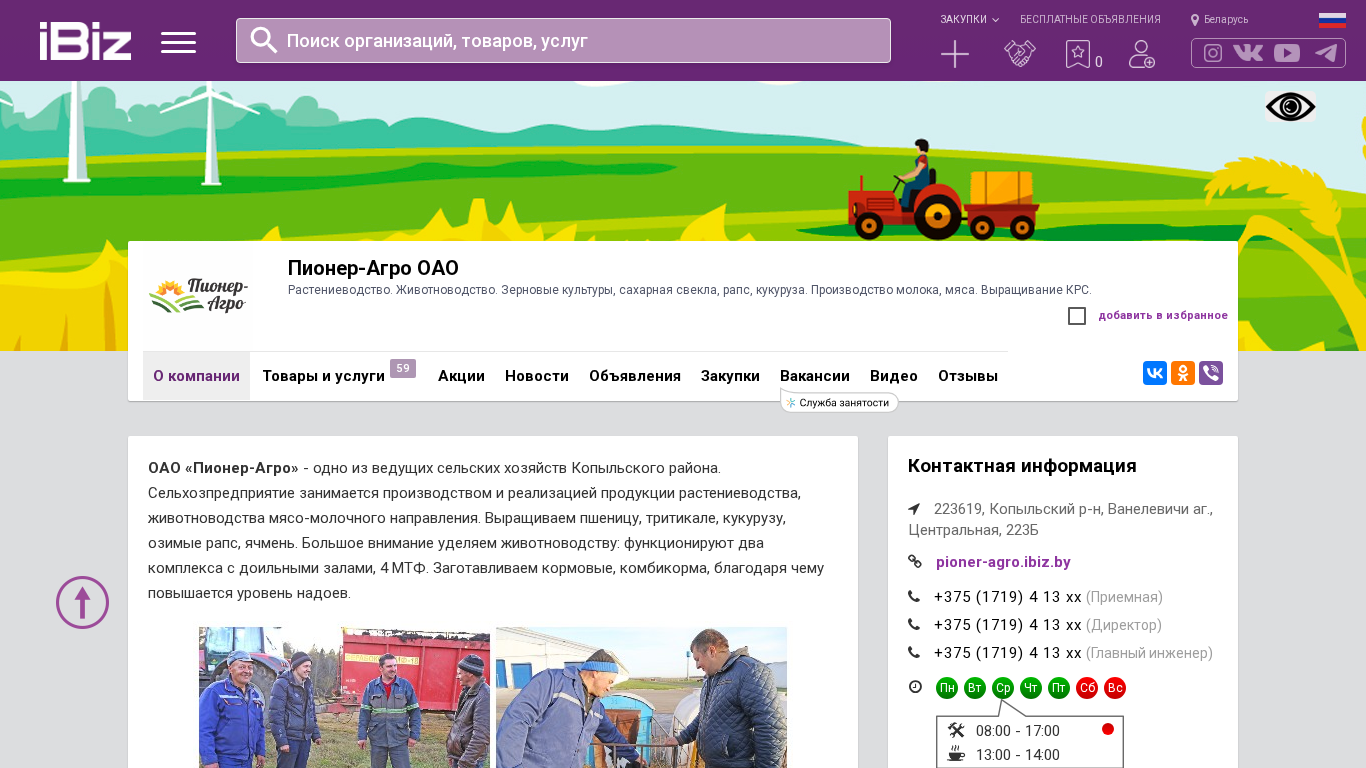This screenshot has width=1366, height=768.
Task: Click the Служба занятости badge
Action: [839, 402]
